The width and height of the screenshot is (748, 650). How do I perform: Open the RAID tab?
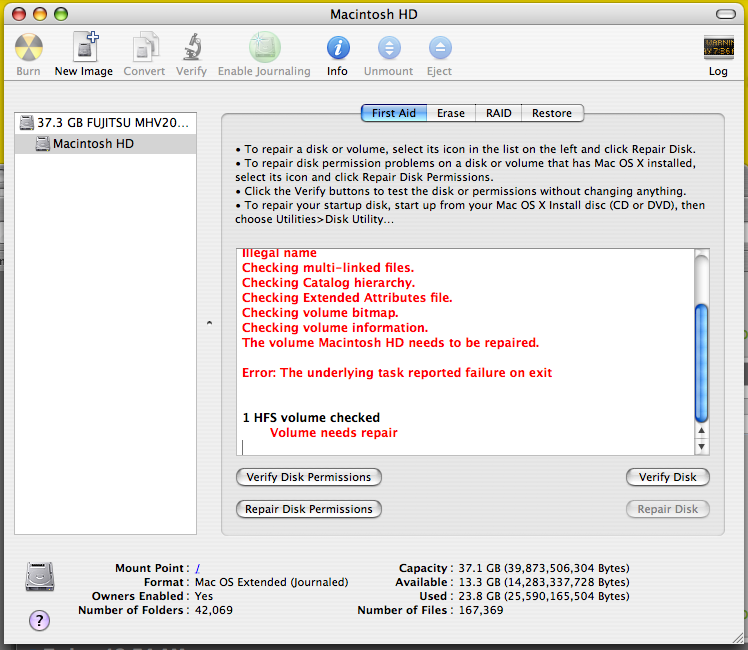click(499, 113)
